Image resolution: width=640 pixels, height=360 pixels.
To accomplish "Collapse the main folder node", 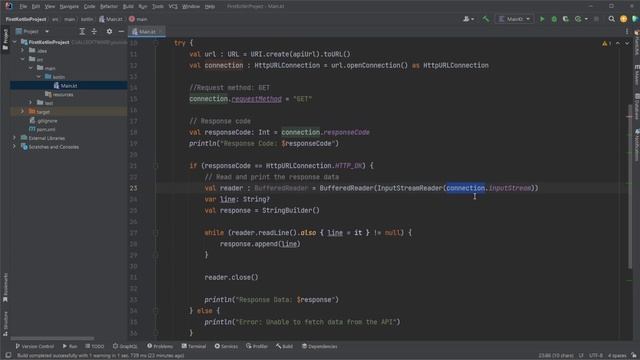I will click(x=31, y=68).
